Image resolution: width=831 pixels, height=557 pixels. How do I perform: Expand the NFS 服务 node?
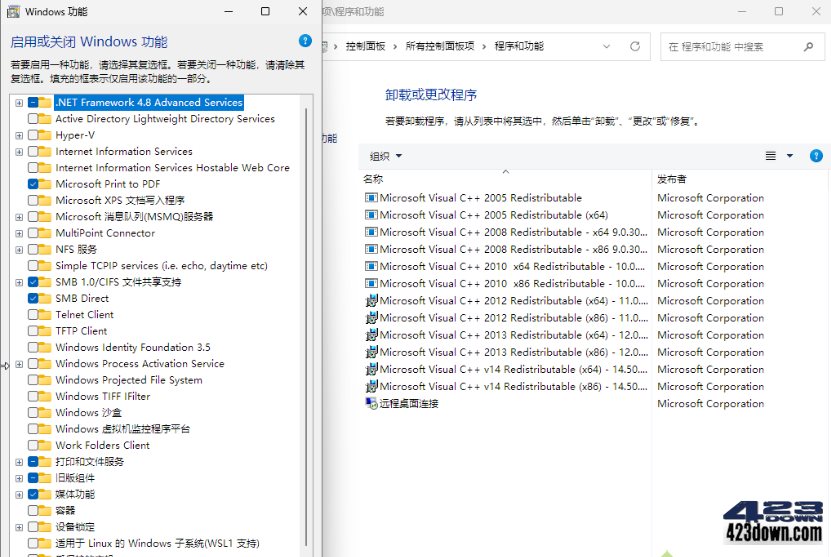tap(19, 250)
